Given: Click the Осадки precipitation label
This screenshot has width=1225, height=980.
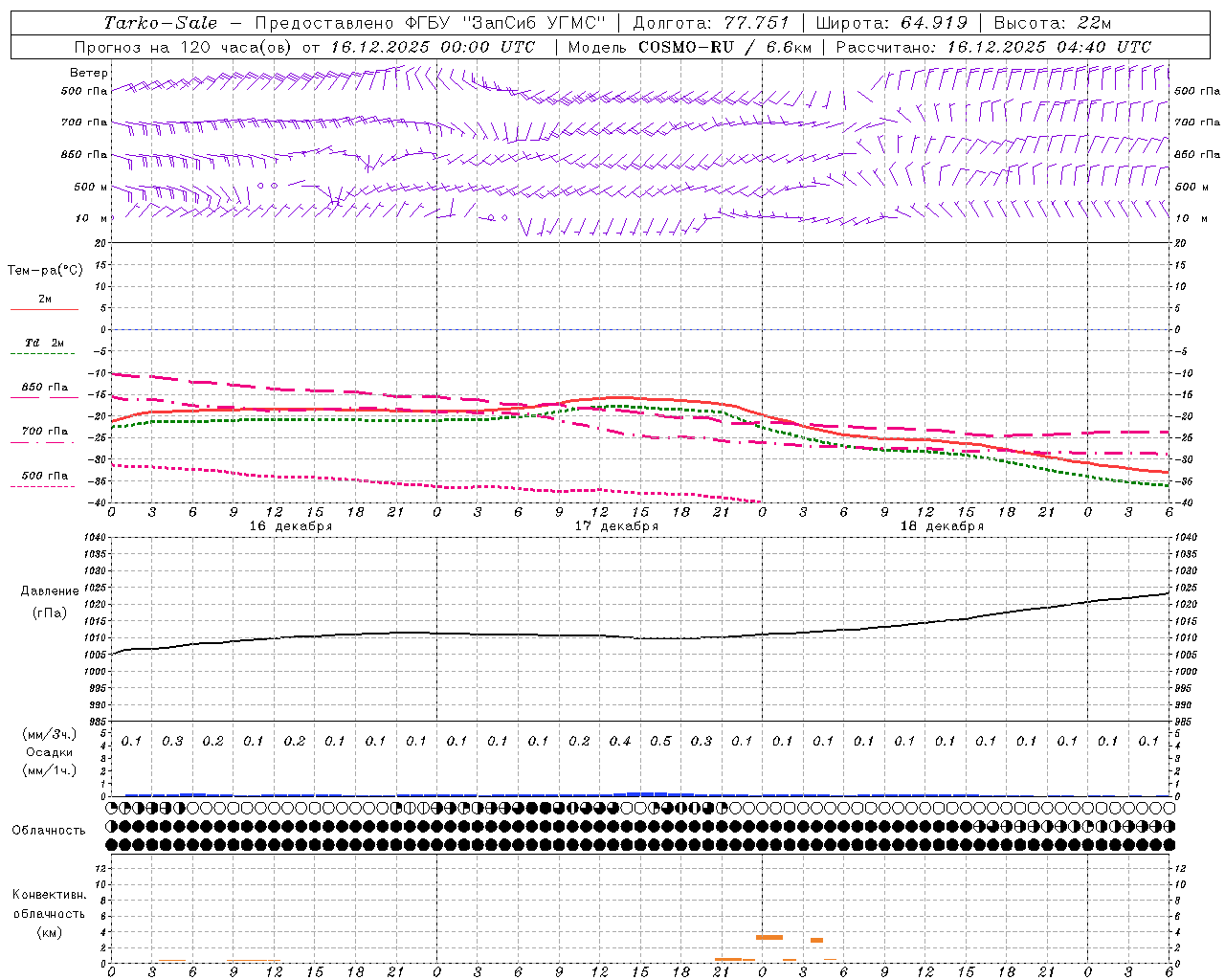Looking at the screenshot, I should tap(48, 752).
